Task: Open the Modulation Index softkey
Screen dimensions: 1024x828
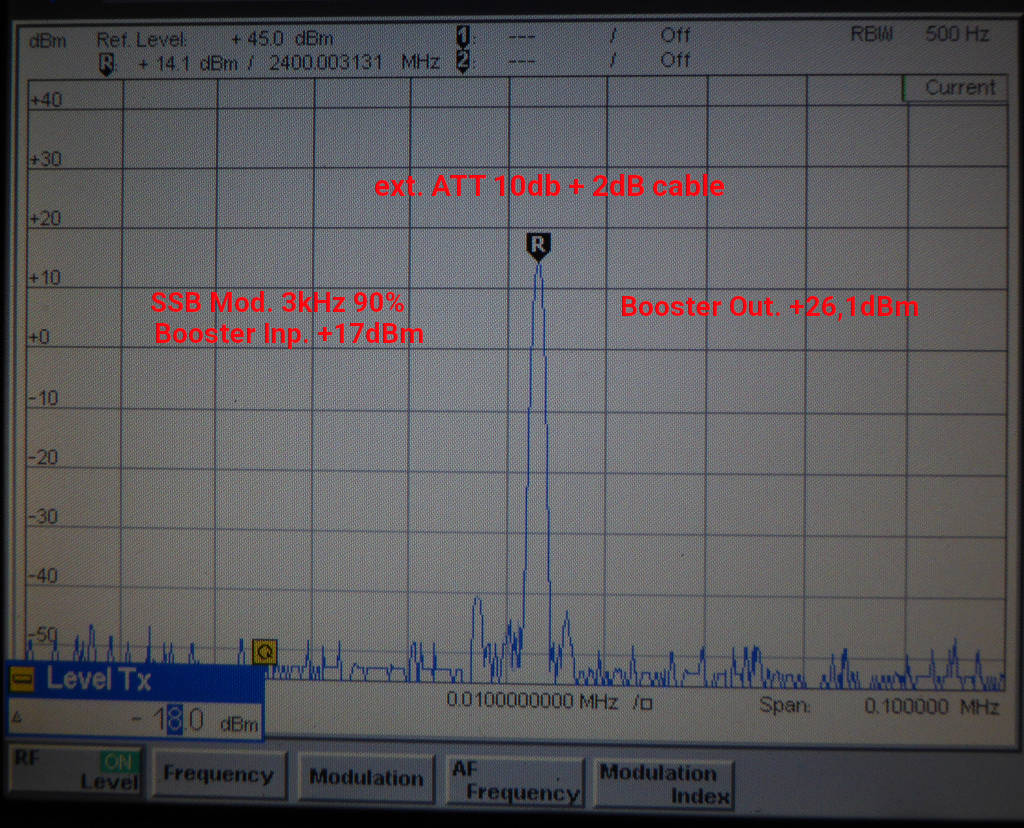Action: 664,784
